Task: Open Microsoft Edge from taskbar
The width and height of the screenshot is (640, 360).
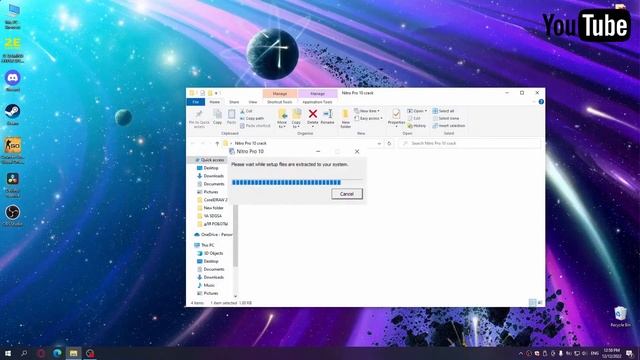Action: pos(57,353)
